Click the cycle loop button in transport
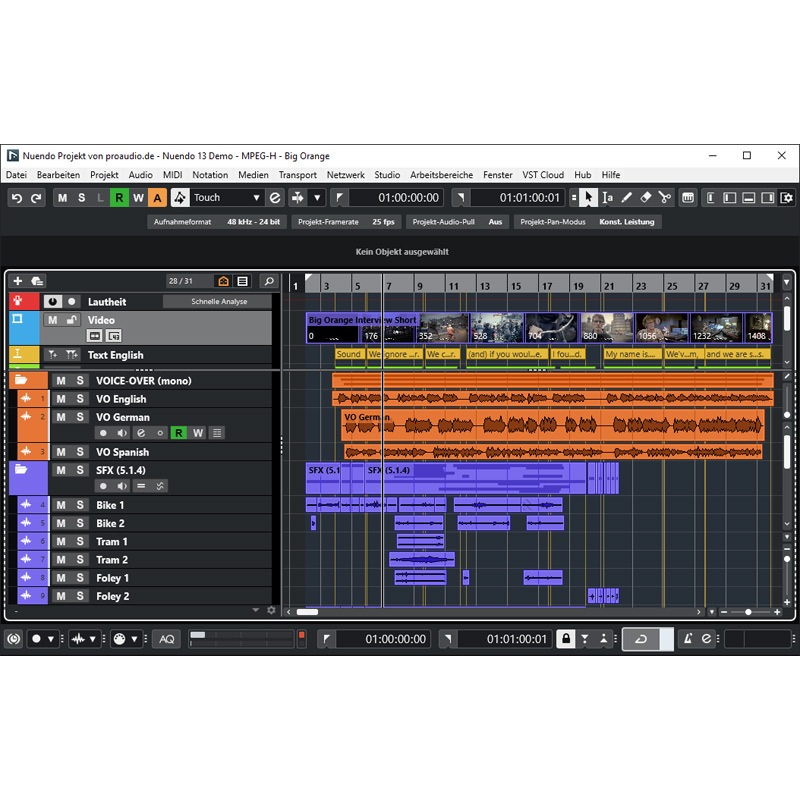This screenshot has width=800, height=800. [x=641, y=639]
